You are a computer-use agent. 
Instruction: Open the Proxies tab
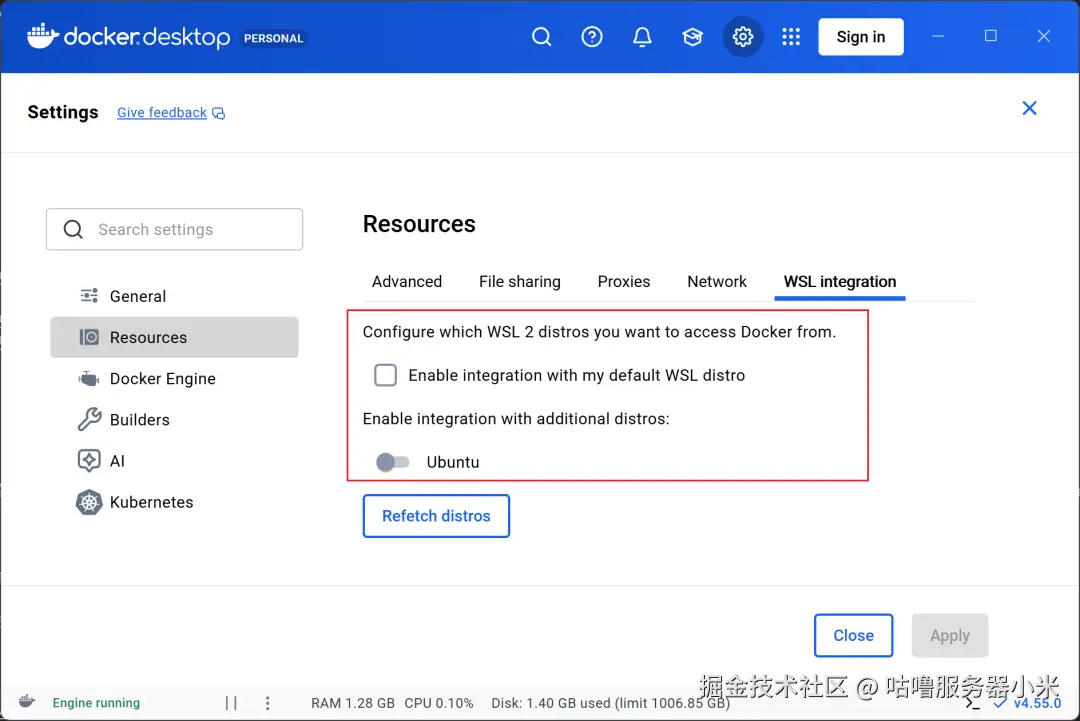624,282
